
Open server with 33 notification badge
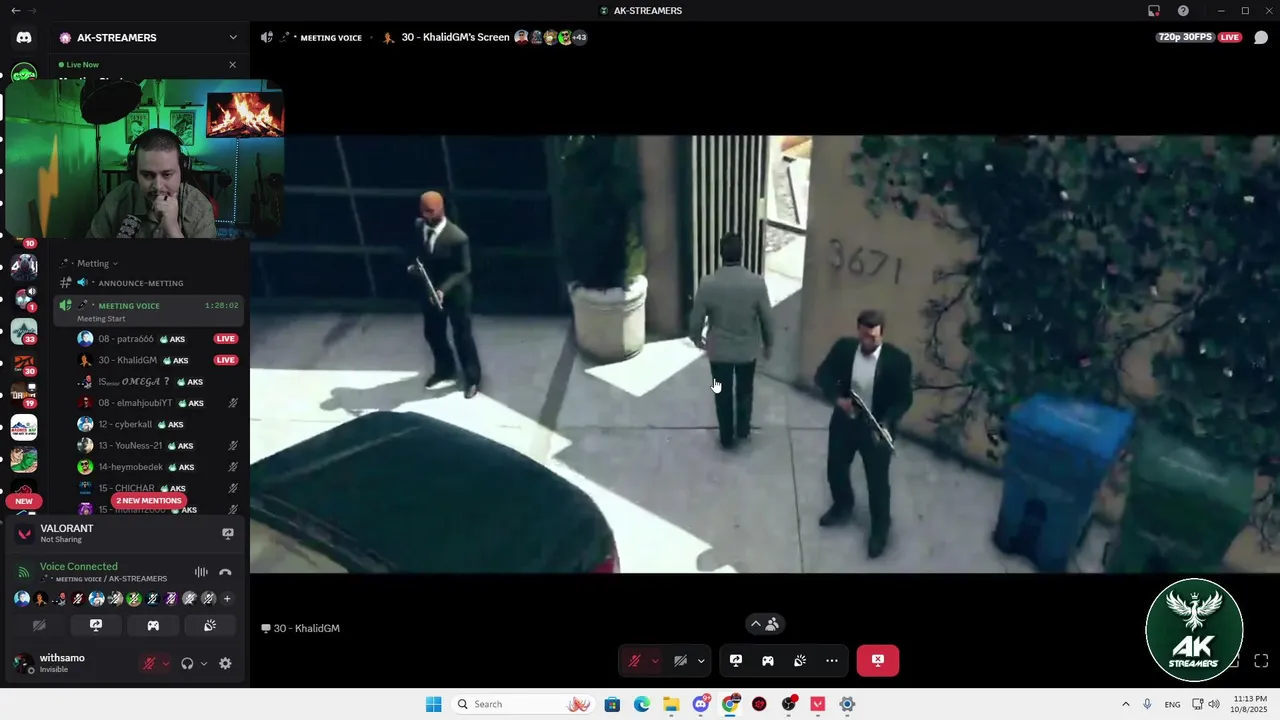(24, 331)
